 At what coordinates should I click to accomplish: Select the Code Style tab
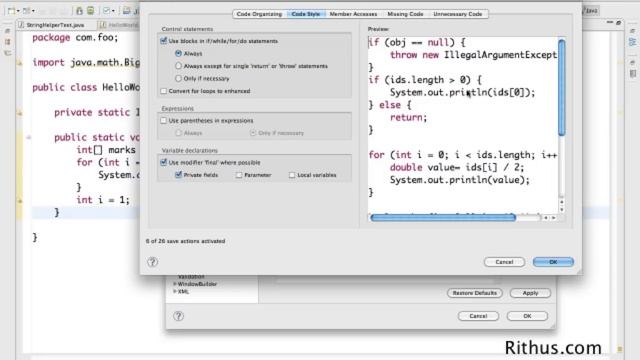306,14
